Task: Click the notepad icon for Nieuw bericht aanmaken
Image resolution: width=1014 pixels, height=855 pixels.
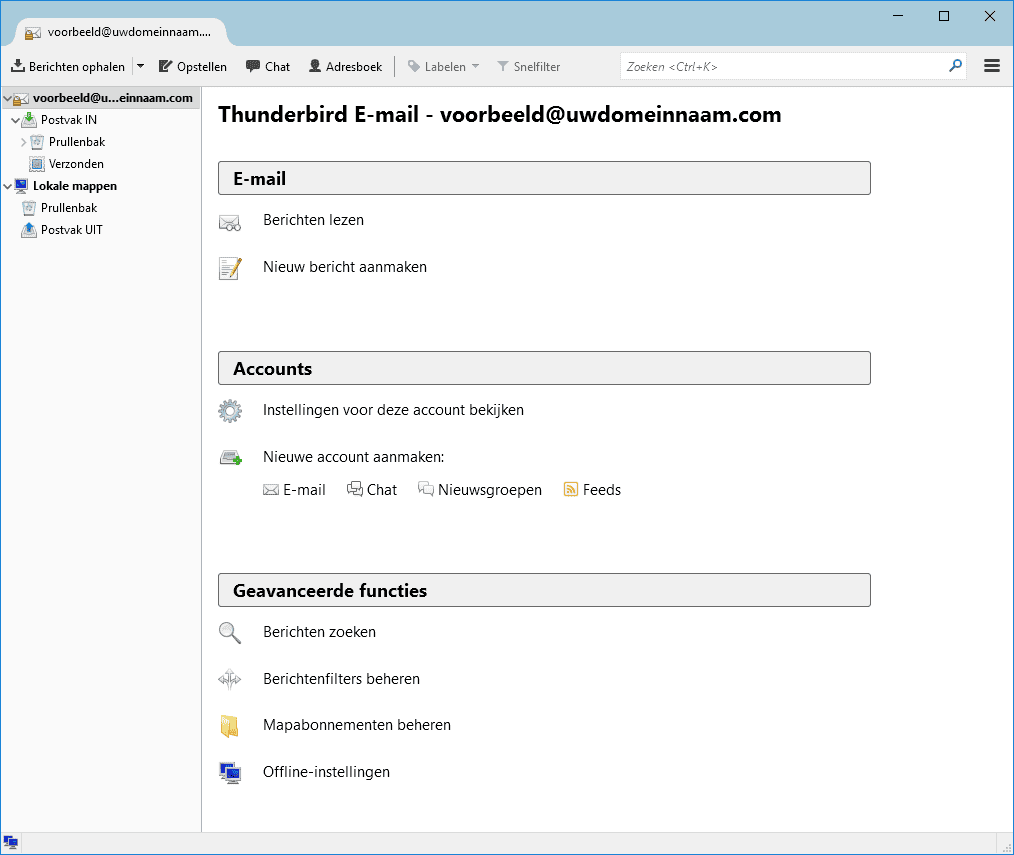Action: pos(230,268)
